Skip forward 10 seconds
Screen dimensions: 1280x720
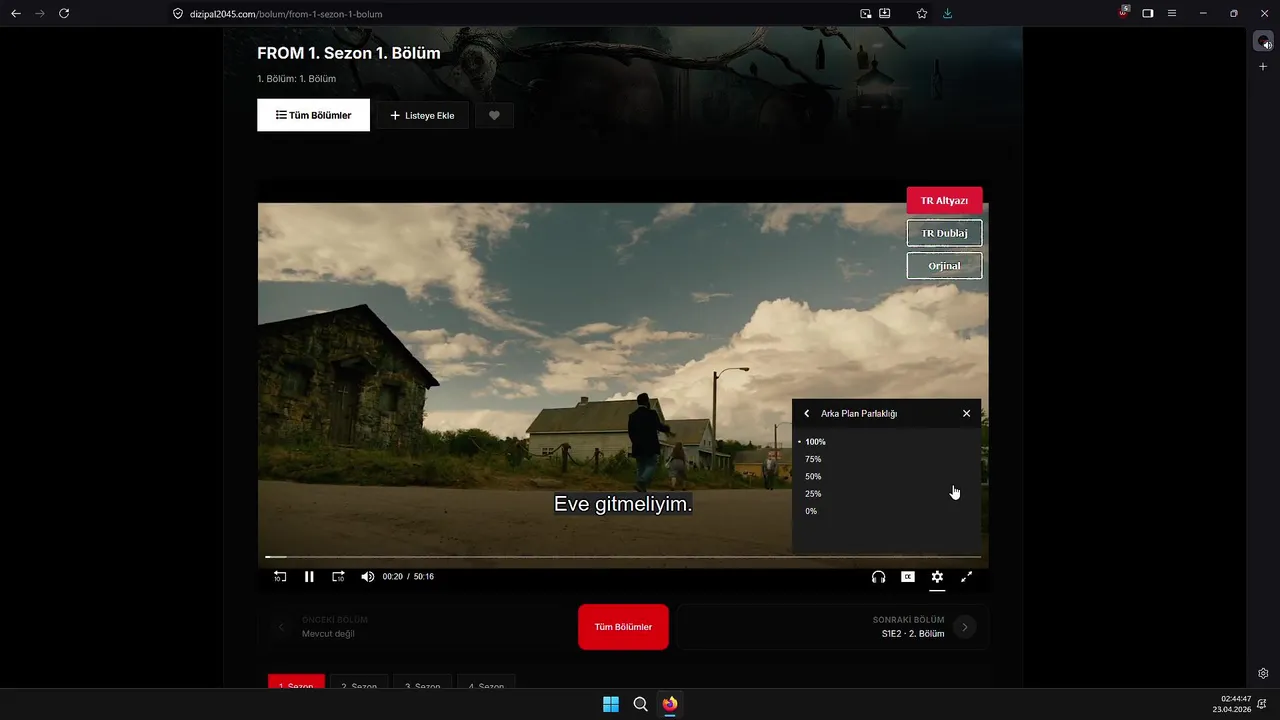click(x=338, y=577)
